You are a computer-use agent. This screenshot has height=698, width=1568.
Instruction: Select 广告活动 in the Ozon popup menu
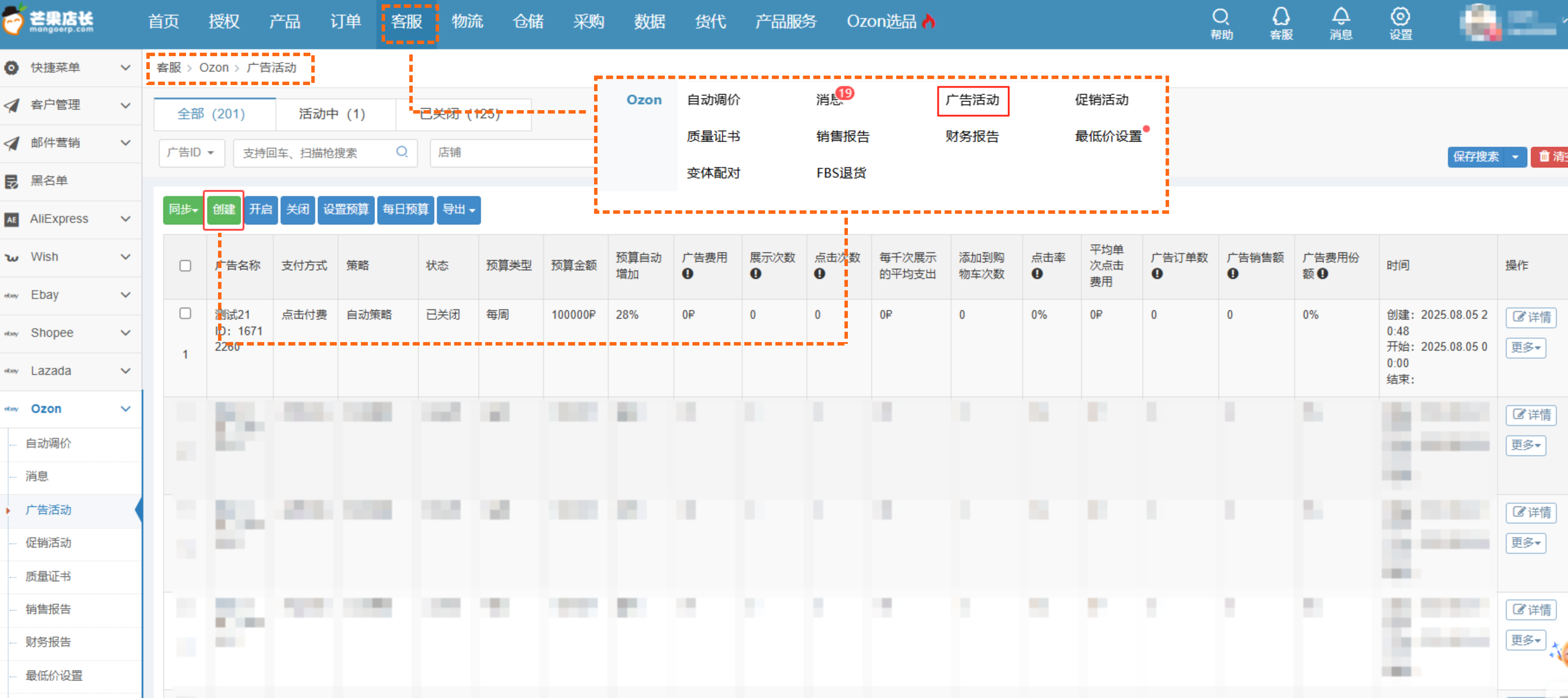tap(972, 100)
